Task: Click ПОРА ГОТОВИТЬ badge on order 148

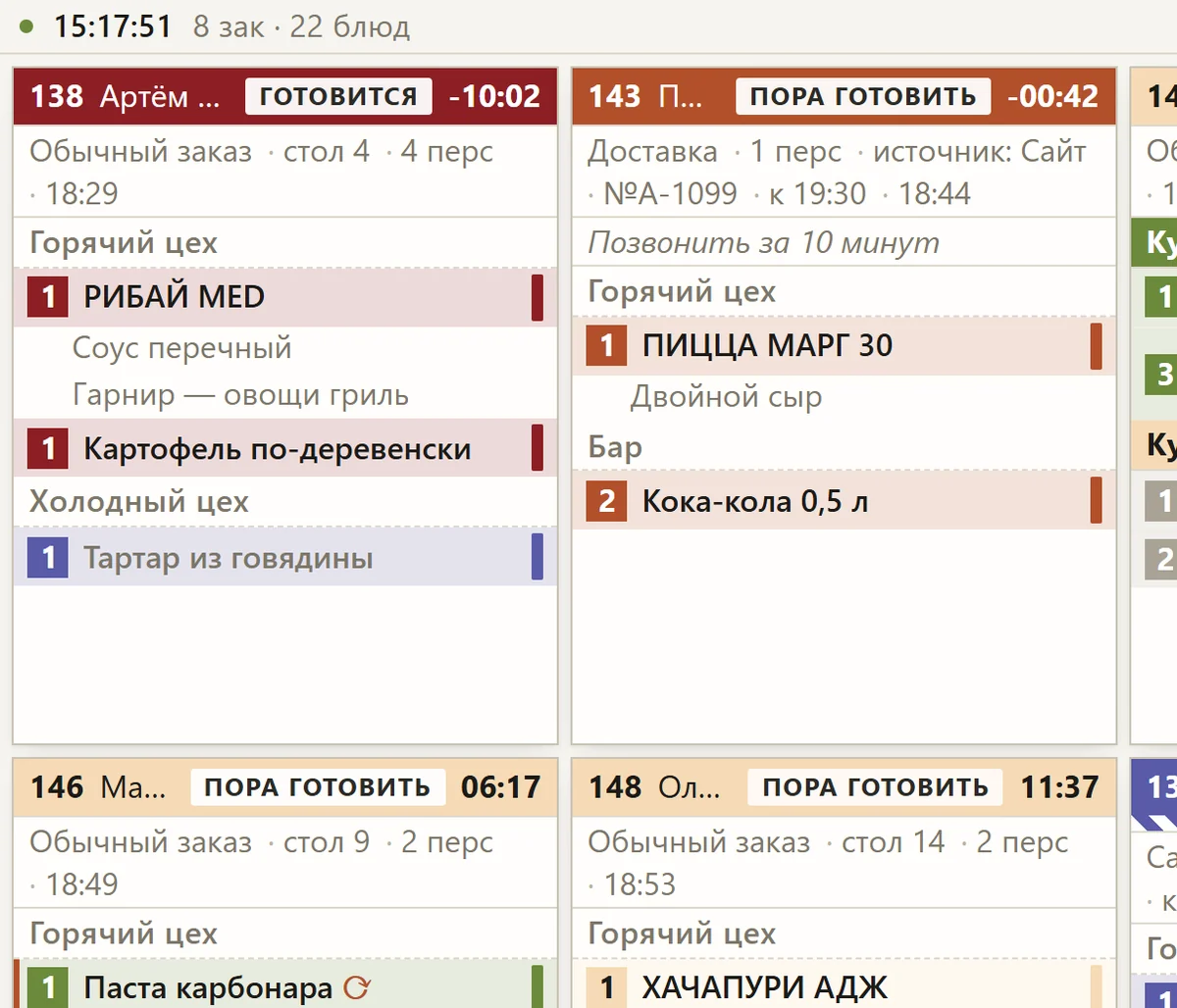Action: [875, 786]
